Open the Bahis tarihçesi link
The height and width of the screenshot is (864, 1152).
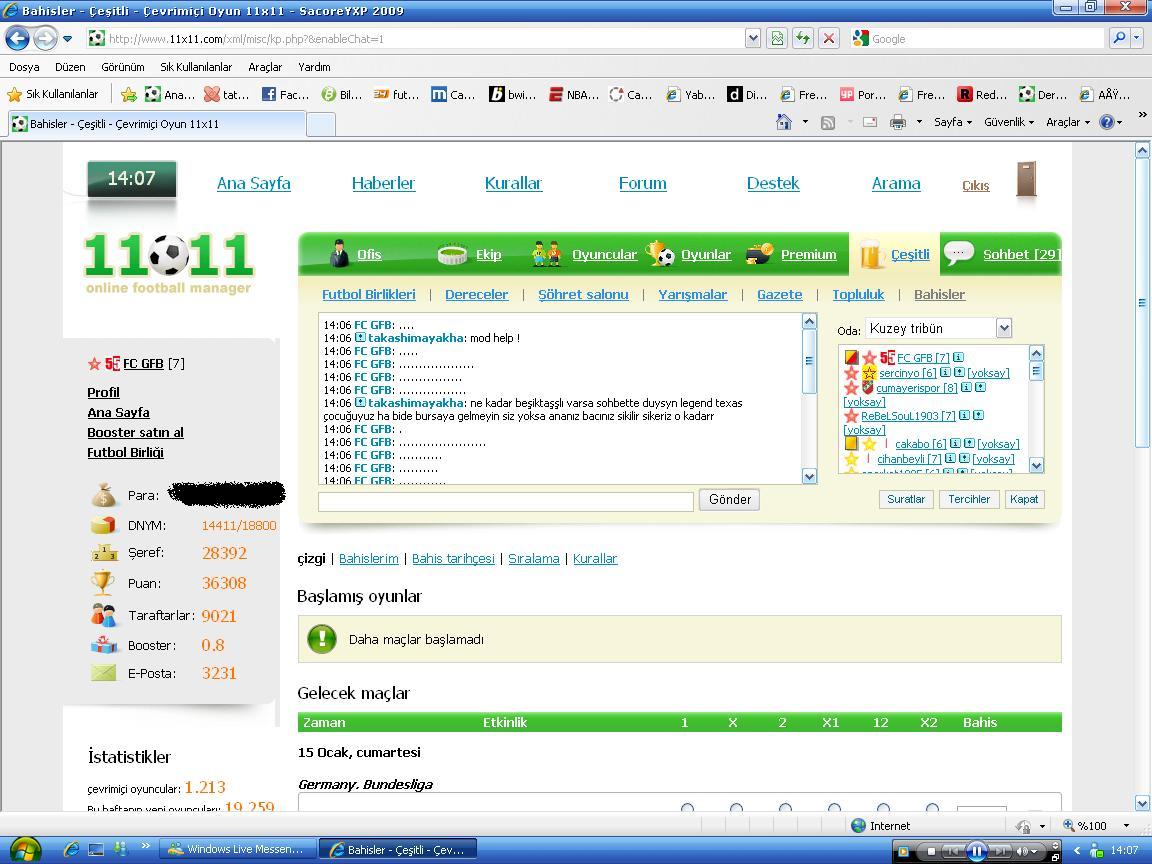click(453, 558)
